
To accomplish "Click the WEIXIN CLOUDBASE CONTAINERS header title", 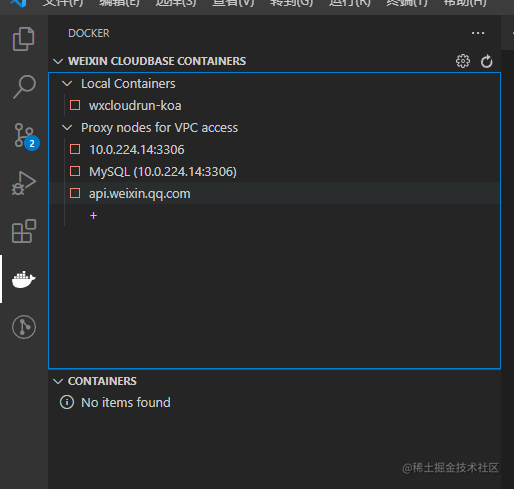I will point(157,61).
